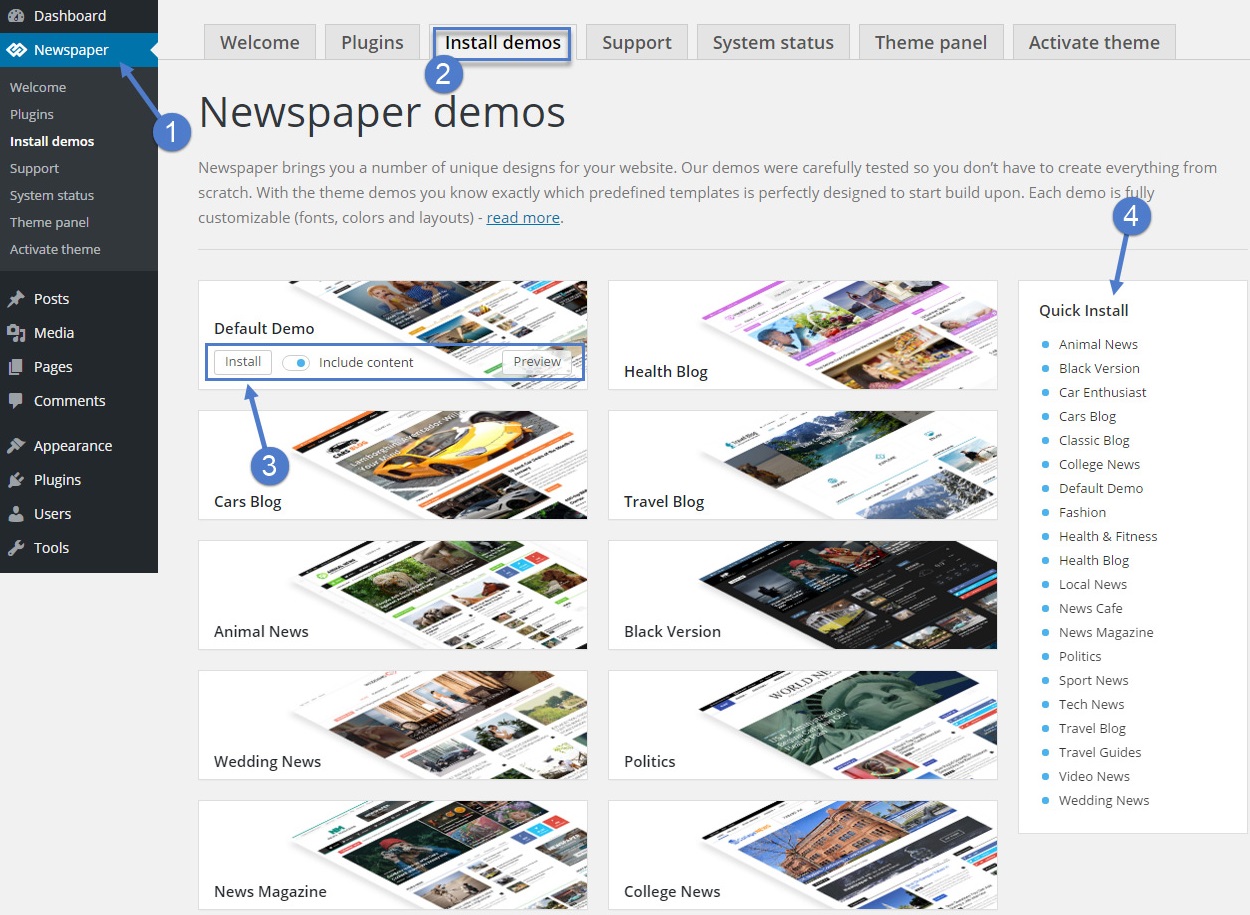Quick install College News from list
Viewport: 1250px width, 915px height.
click(x=1099, y=464)
